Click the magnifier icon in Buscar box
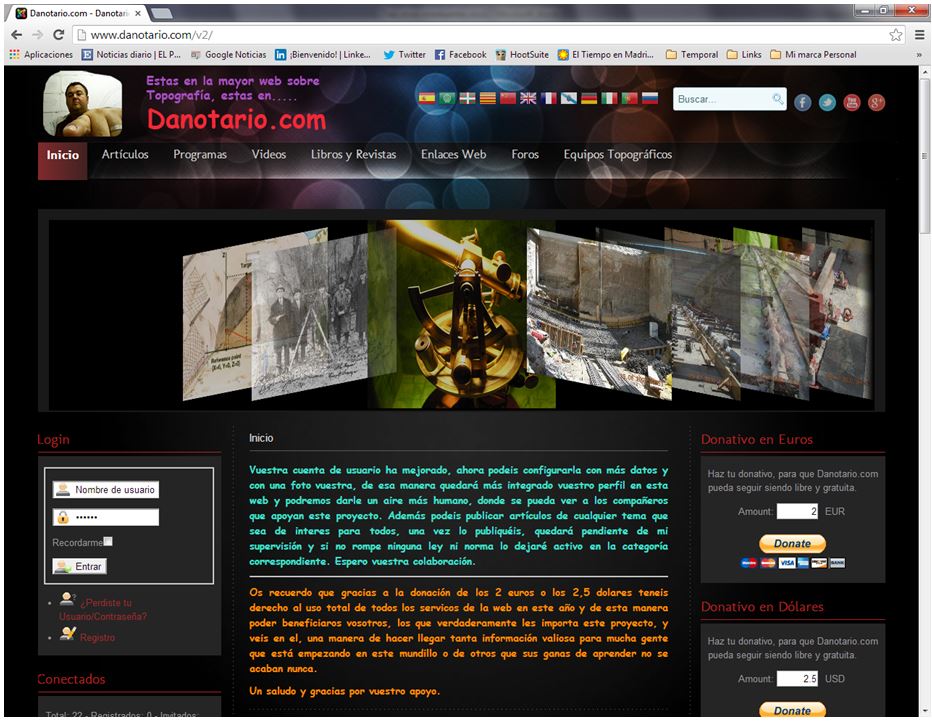932x721 pixels. (x=777, y=99)
